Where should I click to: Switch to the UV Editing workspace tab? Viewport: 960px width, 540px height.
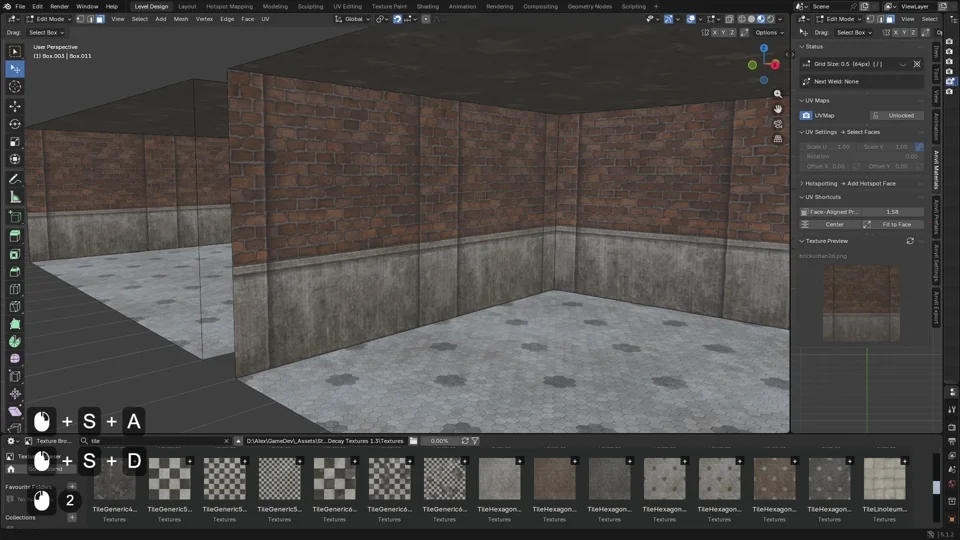click(347, 6)
